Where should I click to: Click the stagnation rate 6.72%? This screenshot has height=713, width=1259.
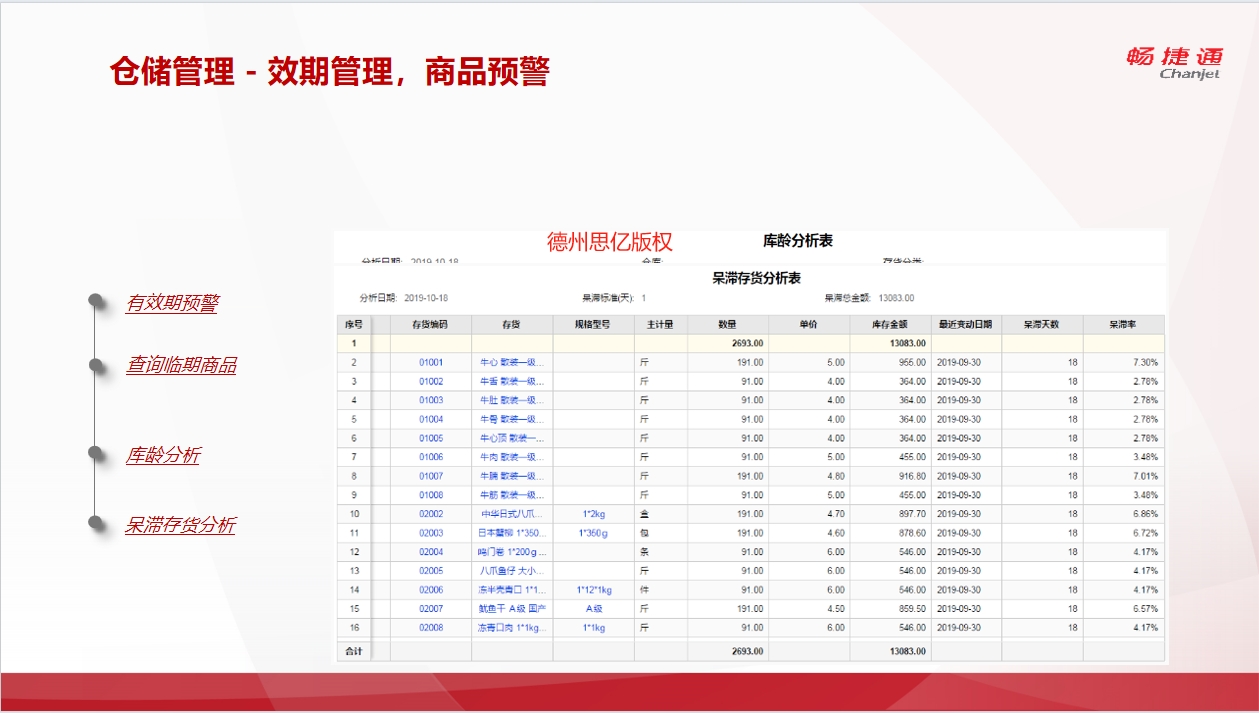coord(1146,533)
